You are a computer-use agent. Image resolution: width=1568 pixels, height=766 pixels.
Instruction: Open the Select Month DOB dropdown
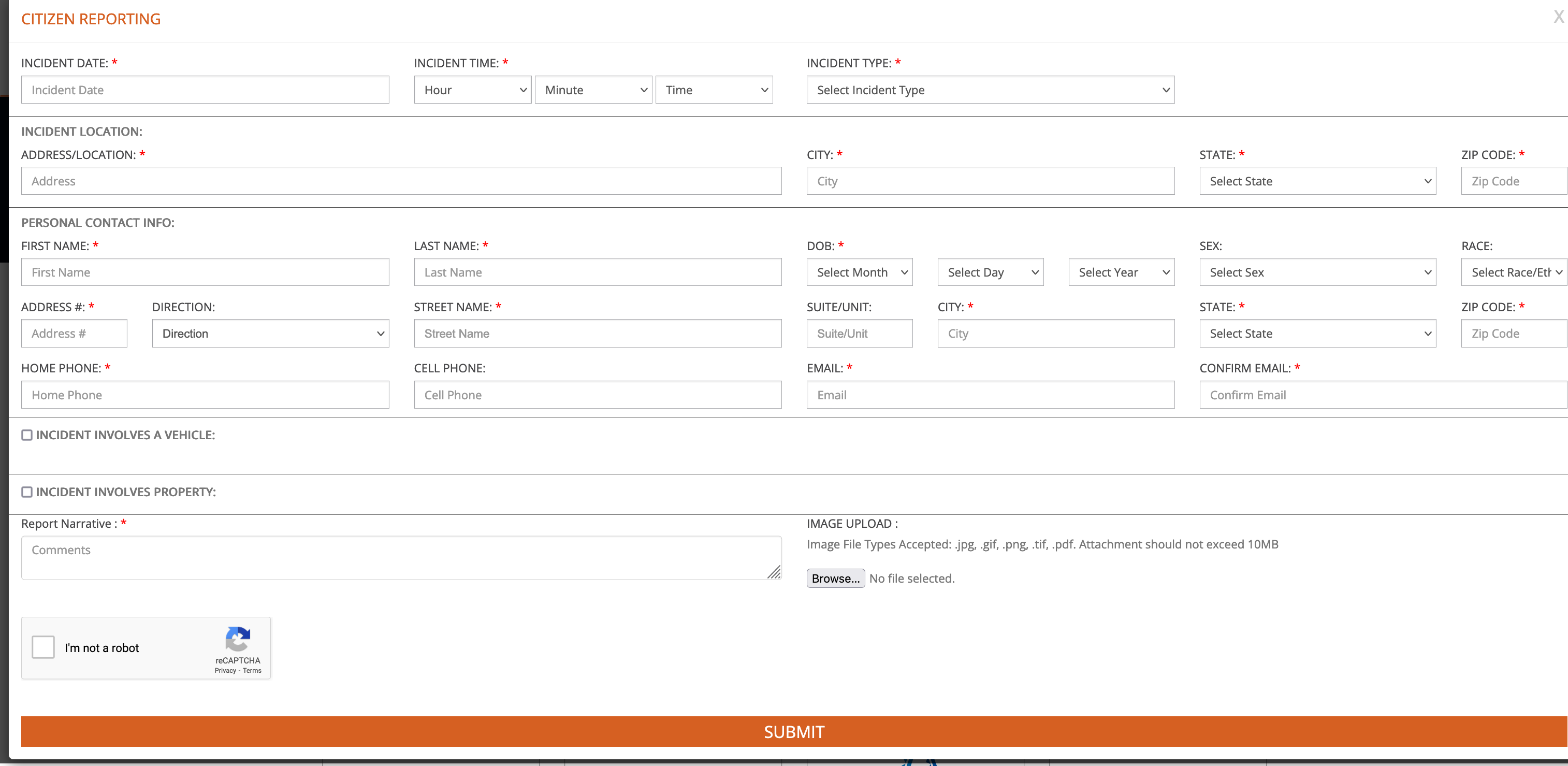[x=859, y=272]
